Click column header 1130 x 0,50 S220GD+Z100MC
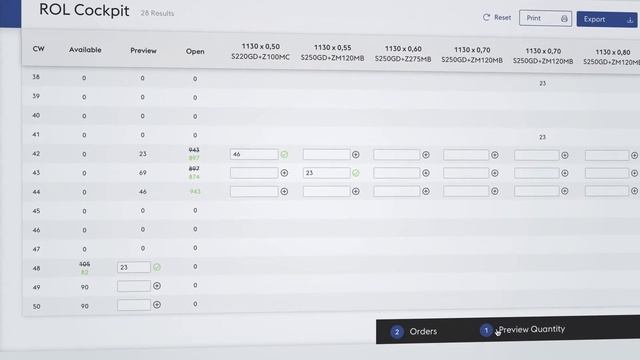The image size is (640, 360). tap(260, 52)
